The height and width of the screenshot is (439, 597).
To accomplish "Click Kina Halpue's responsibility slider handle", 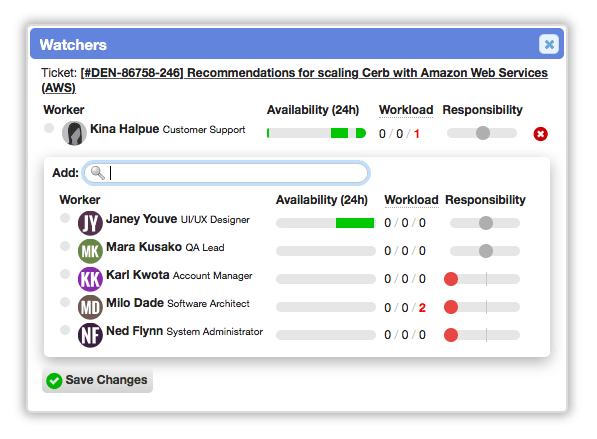I will (483, 133).
